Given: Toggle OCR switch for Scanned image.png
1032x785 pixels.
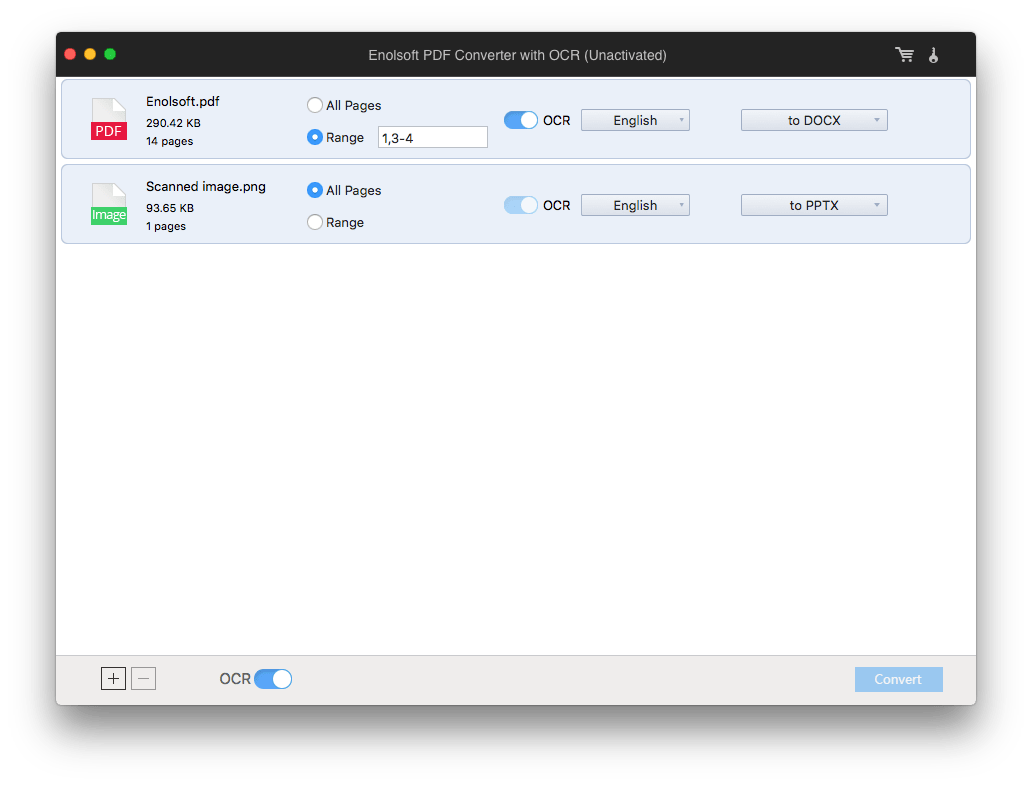Looking at the screenshot, I should pos(521,205).
